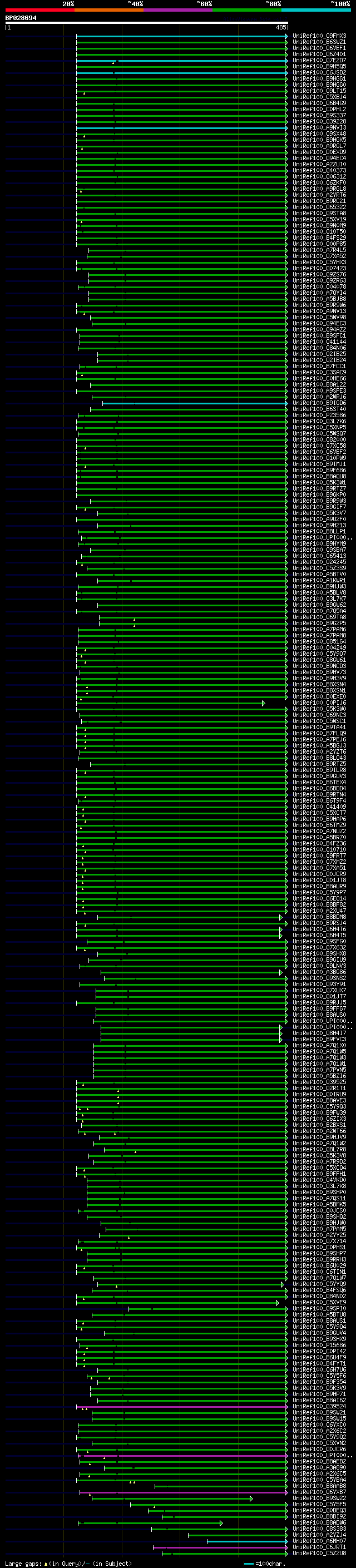The image size is (356, 1568).
Task: Click the white query ruler bar from 1 to 485
Action: tap(147, 23)
